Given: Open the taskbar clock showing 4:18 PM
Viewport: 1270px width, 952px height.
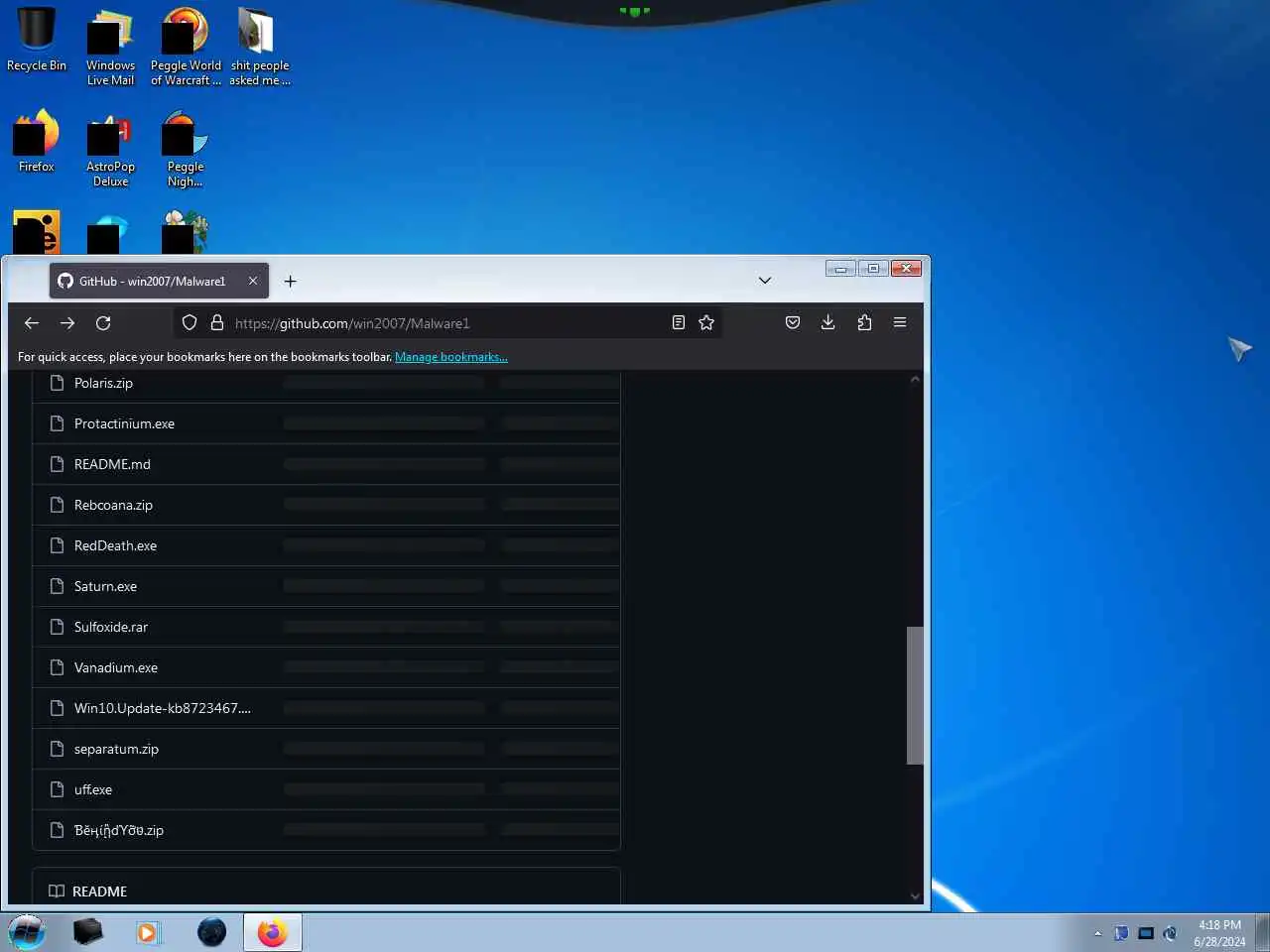Looking at the screenshot, I should (1219, 933).
